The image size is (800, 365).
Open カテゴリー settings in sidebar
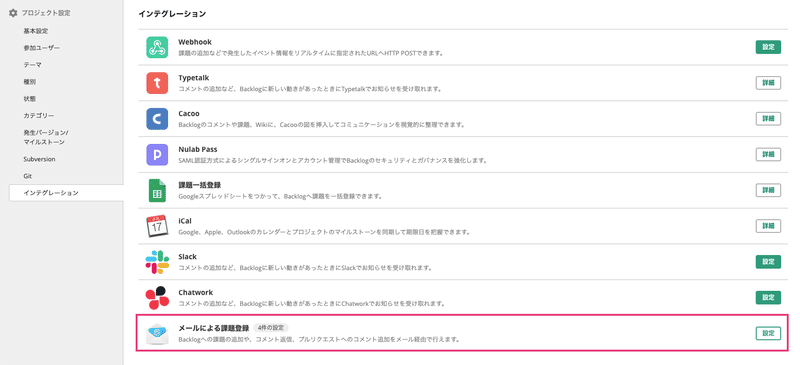[x=39, y=115]
